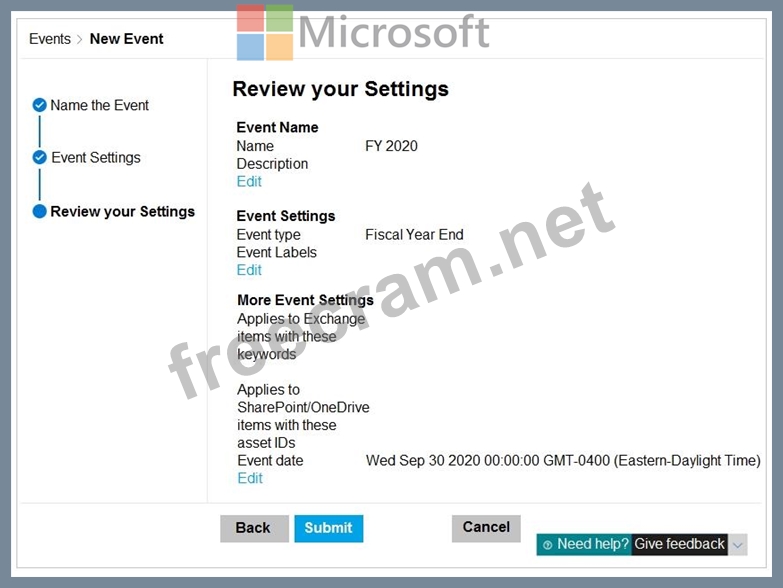This screenshot has width=783, height=588.
Task: Cancel the event creation
Action: pos(486,527)
